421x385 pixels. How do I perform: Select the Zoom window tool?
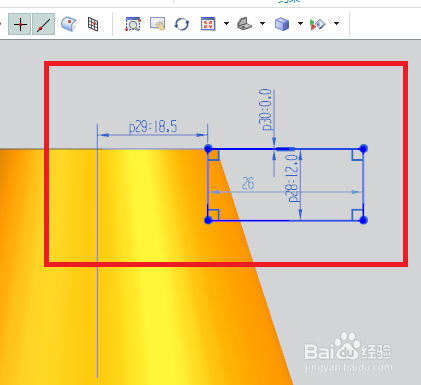click(x=133, y=24)
